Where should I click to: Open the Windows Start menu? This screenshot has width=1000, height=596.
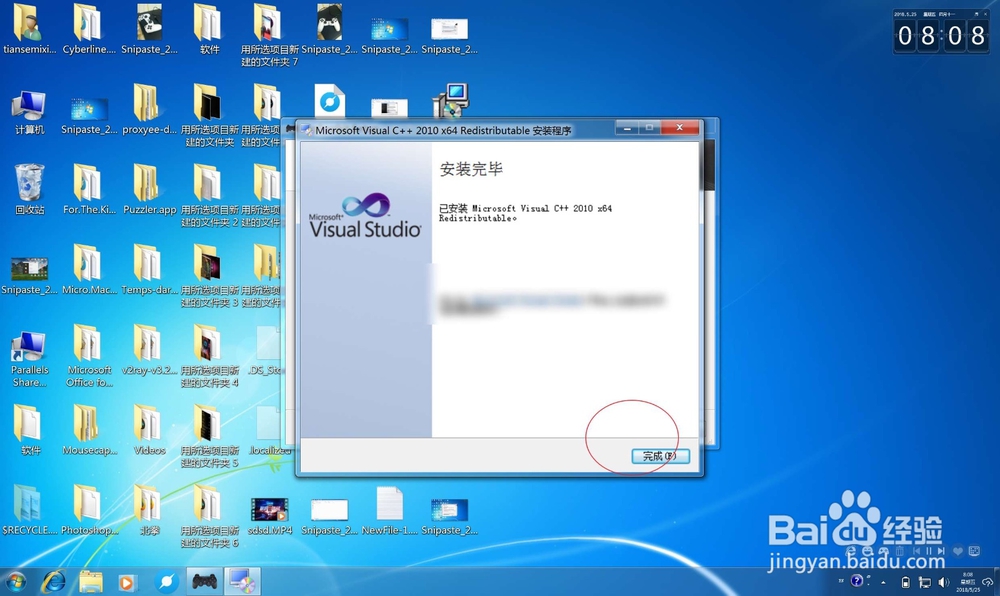tap(15, 582)
